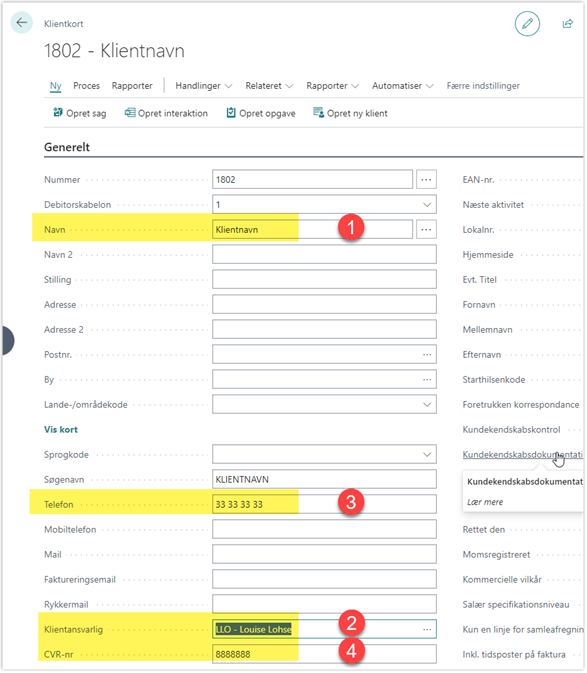Click the Inkl. tidsposter på faktura label
Screen dimensions: 587x673
(514, 654)
